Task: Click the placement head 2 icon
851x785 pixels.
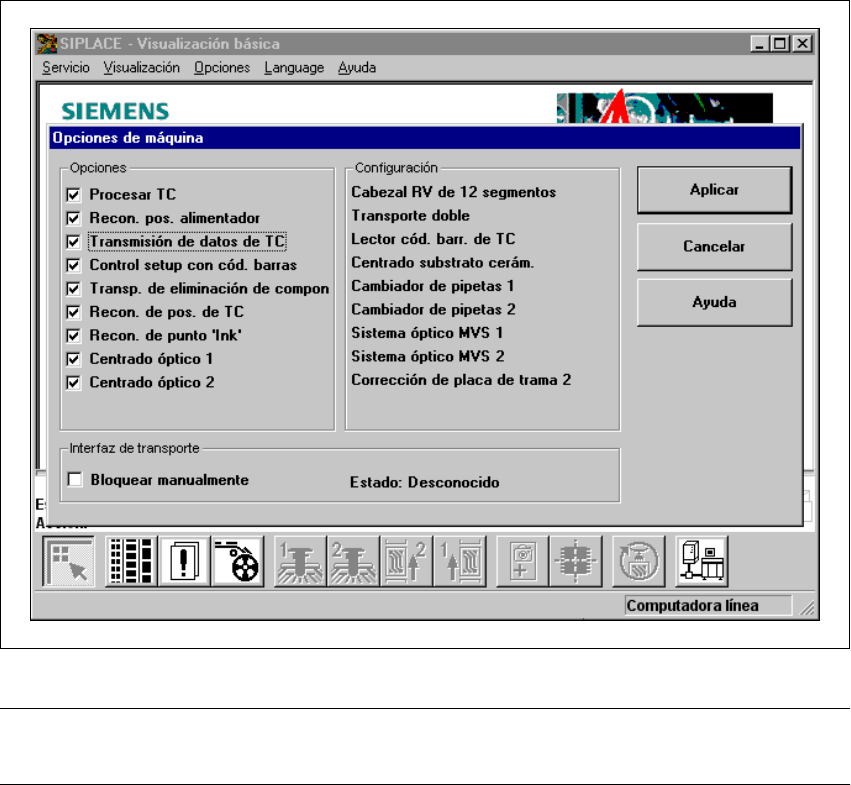Action: coord(353,561)
